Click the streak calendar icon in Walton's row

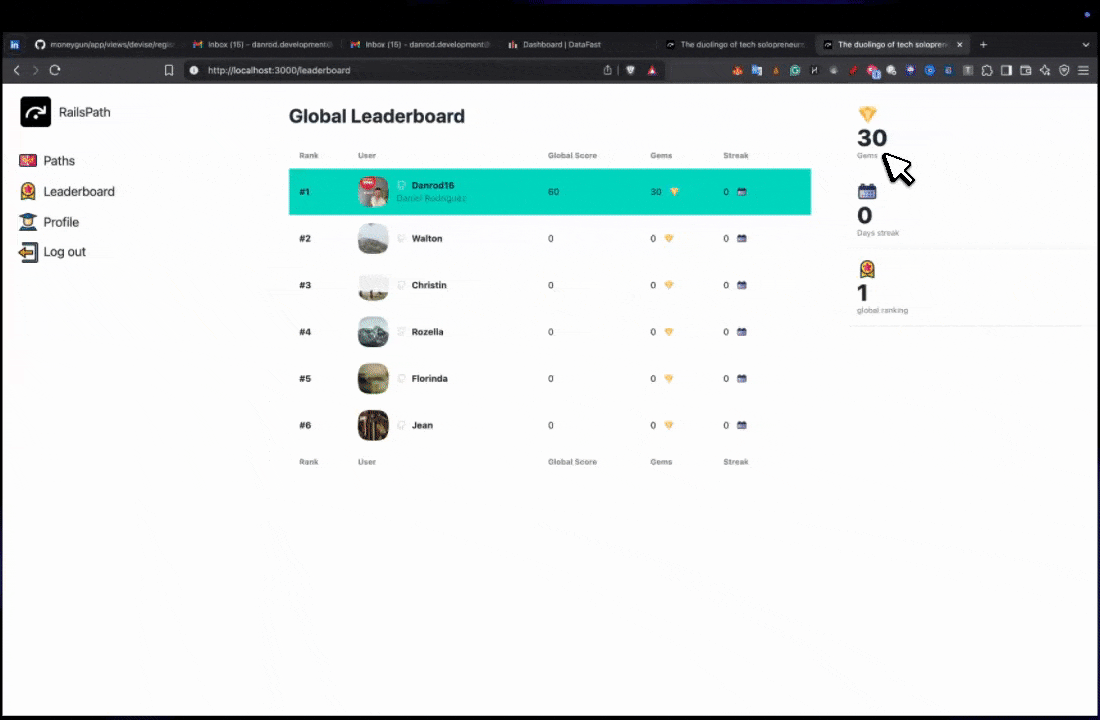[x=742, y=239]
